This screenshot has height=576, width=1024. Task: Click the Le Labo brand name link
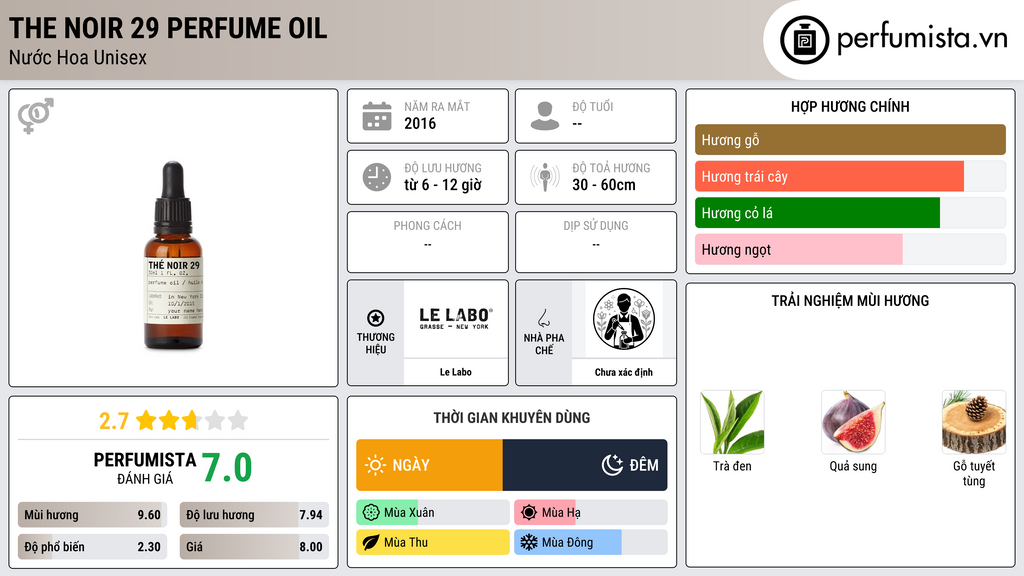(x=455, y=372)
